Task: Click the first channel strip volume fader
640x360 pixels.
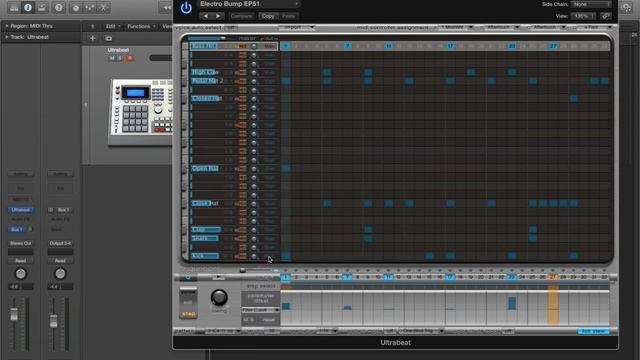Action: [14, 315]
